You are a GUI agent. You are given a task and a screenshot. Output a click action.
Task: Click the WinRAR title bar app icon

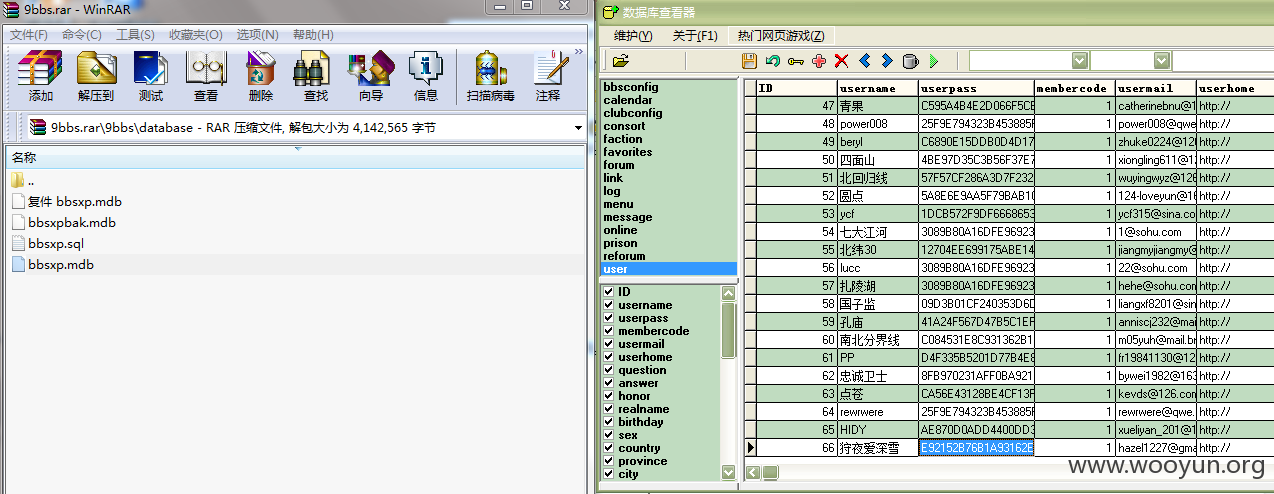tap(11, 8)
